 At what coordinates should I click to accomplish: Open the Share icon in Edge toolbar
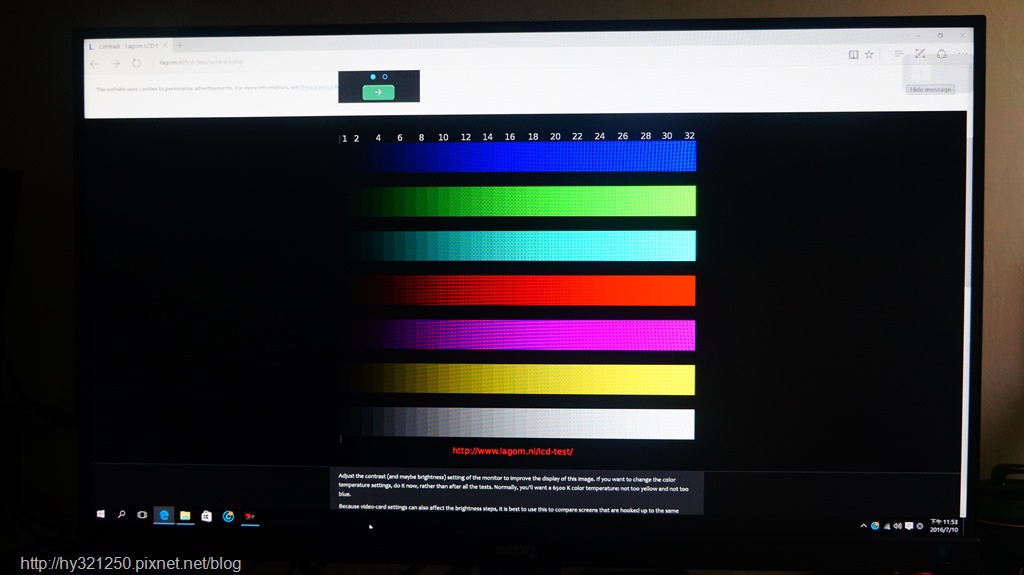click(941, 54)
